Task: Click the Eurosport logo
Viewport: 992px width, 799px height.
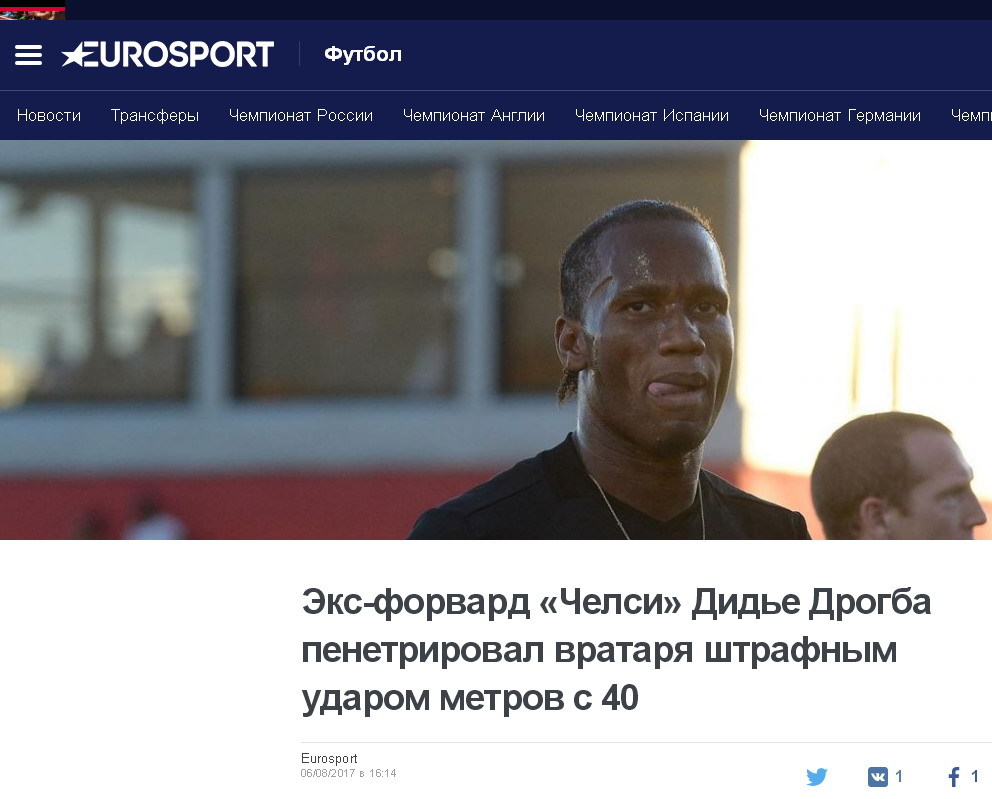Action: (x=168, y=54)
